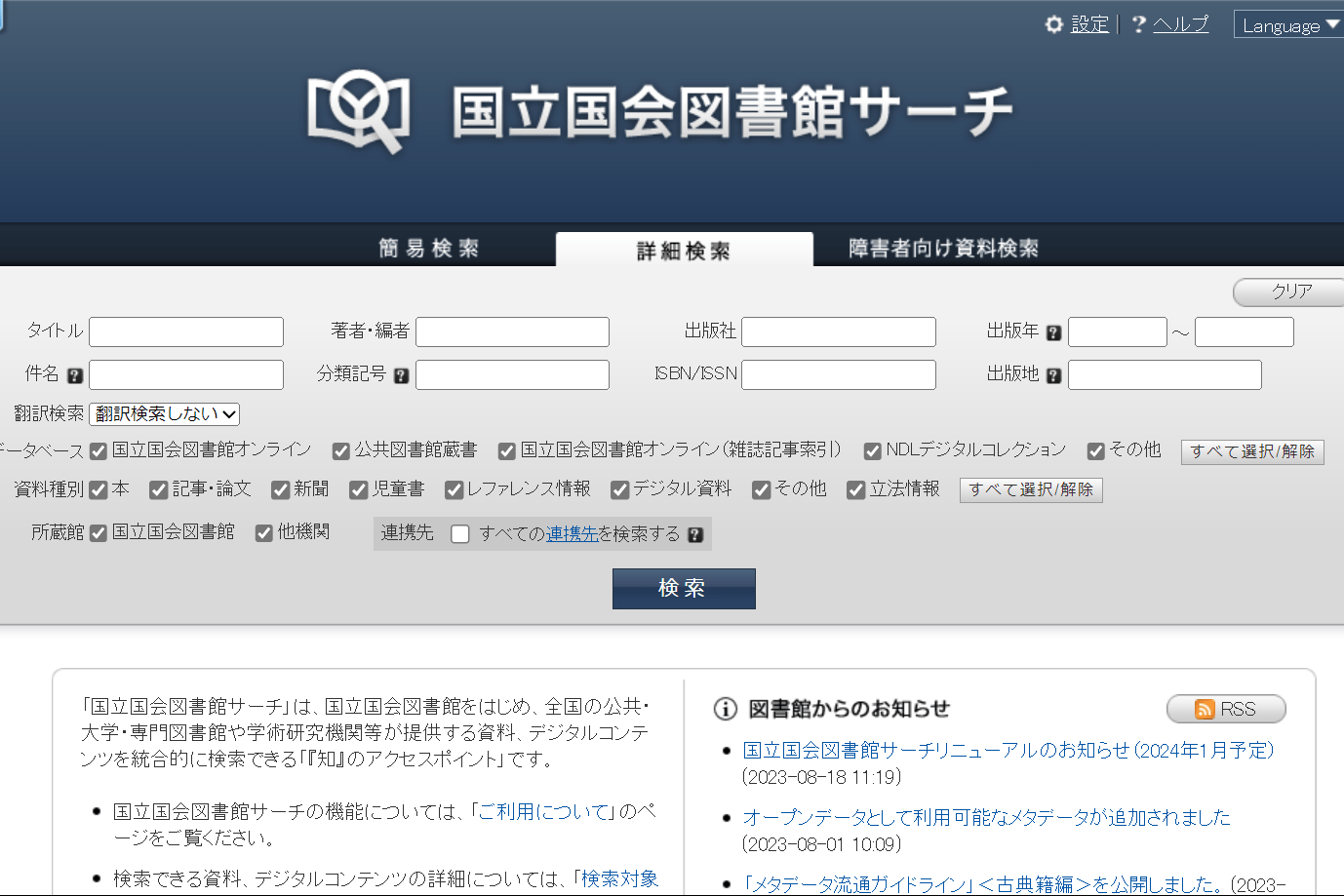Open the ヘルプ link
The width and height of the screenshot is (1344, 896).
click(x=1180, y=24)
